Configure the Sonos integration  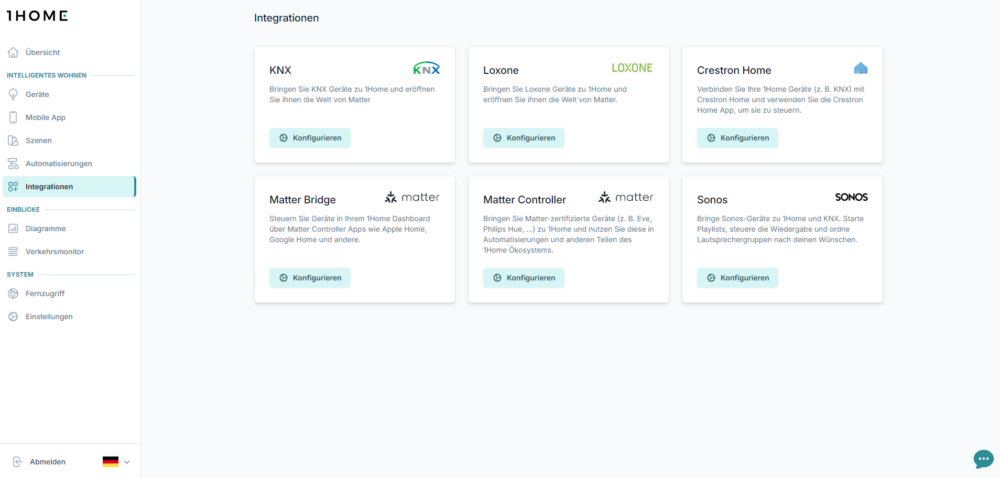[737, 278]
